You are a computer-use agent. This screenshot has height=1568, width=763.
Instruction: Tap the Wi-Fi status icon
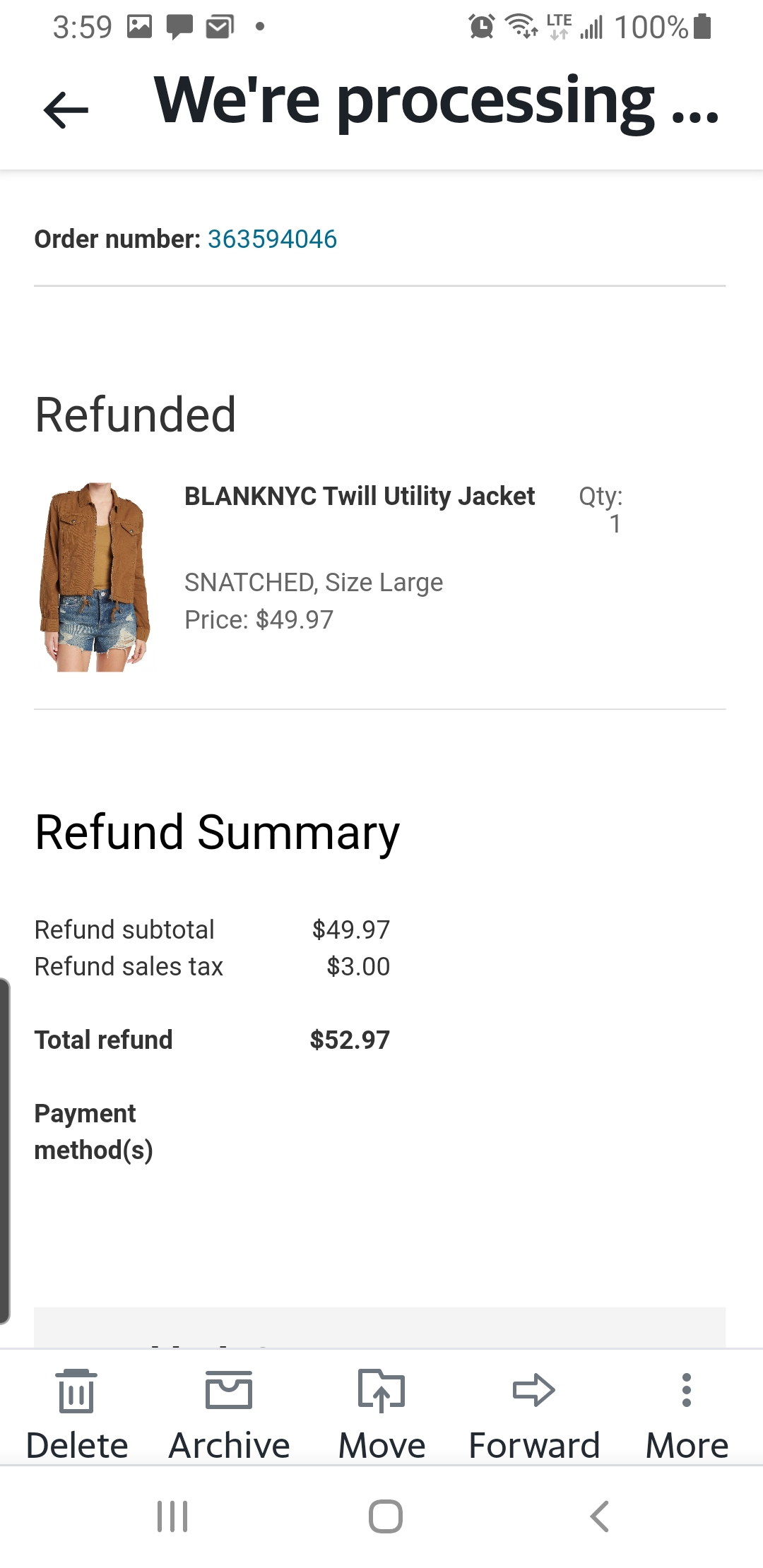(521, 27)
